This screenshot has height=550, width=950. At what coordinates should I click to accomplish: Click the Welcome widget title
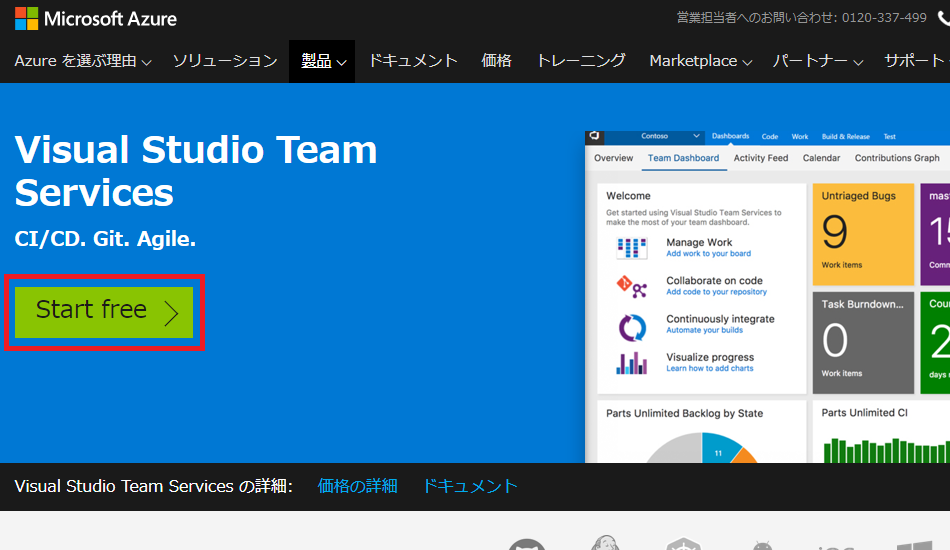point(628,196)
